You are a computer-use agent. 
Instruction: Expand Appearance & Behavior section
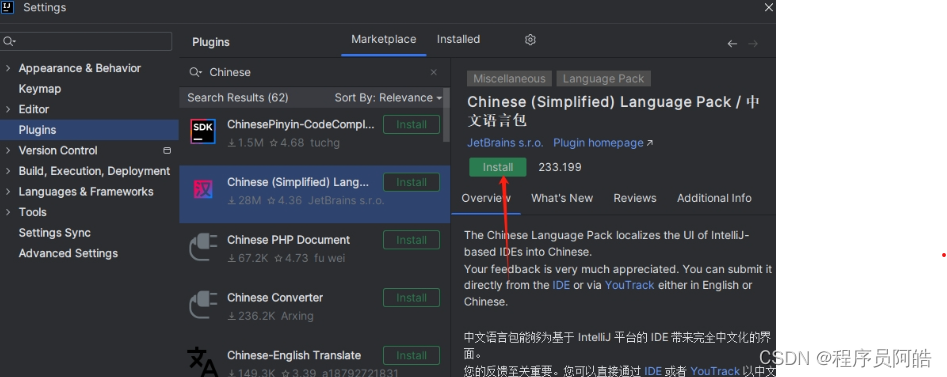(x=8, y=68)
